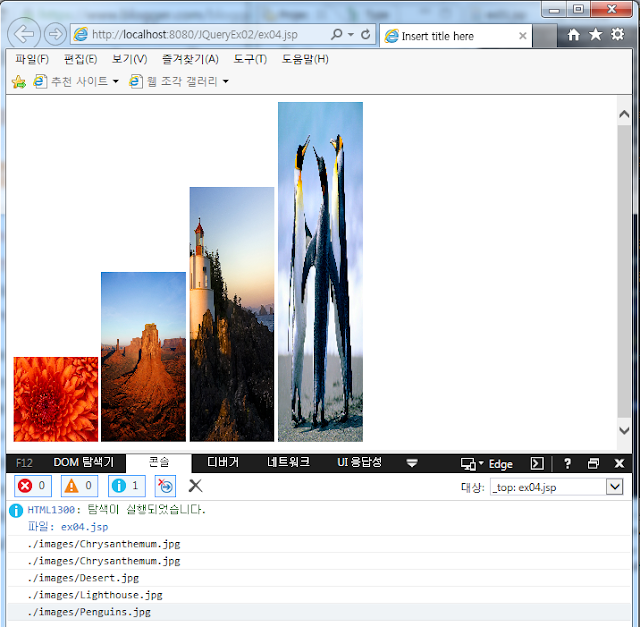Open the 파일(F) menu
The height and width of the screenshot is (627, 640).
click(x=32, y=59)
